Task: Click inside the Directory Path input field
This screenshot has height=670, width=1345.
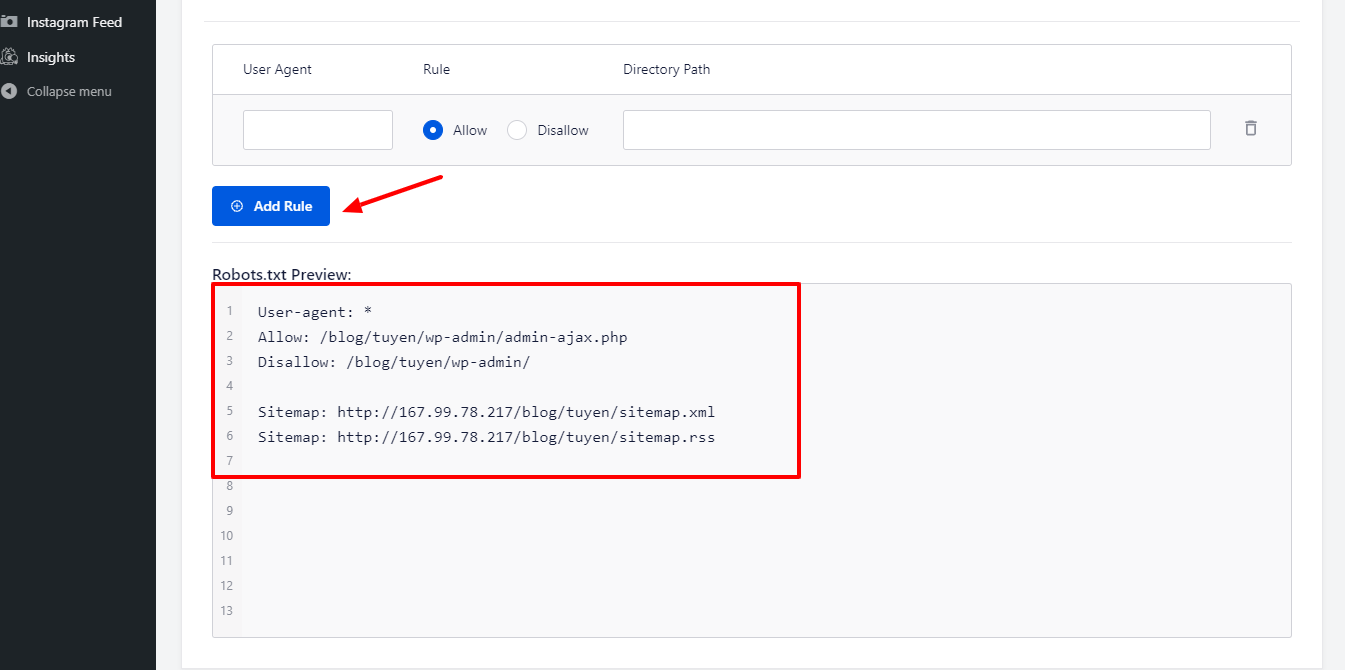Action: 916,129
